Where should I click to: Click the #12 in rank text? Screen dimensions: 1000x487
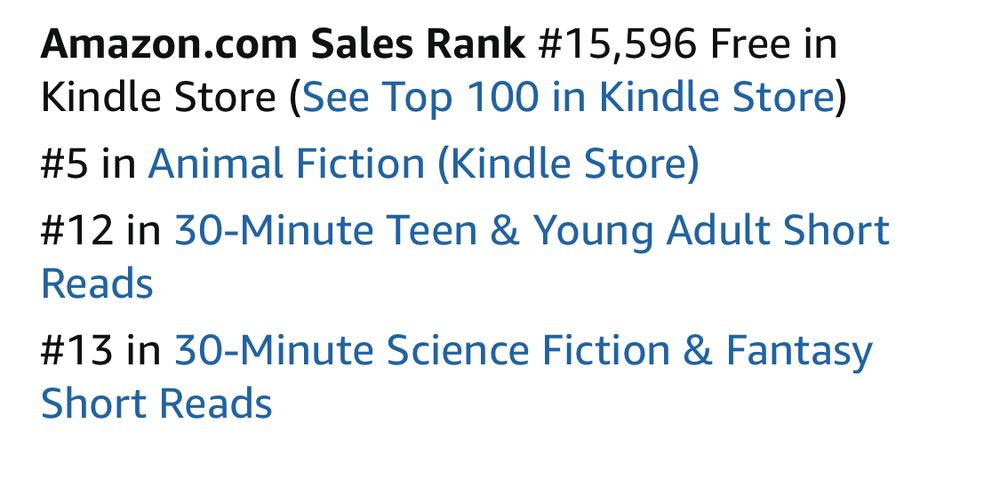pyautogui.click(x=101, y=231)
